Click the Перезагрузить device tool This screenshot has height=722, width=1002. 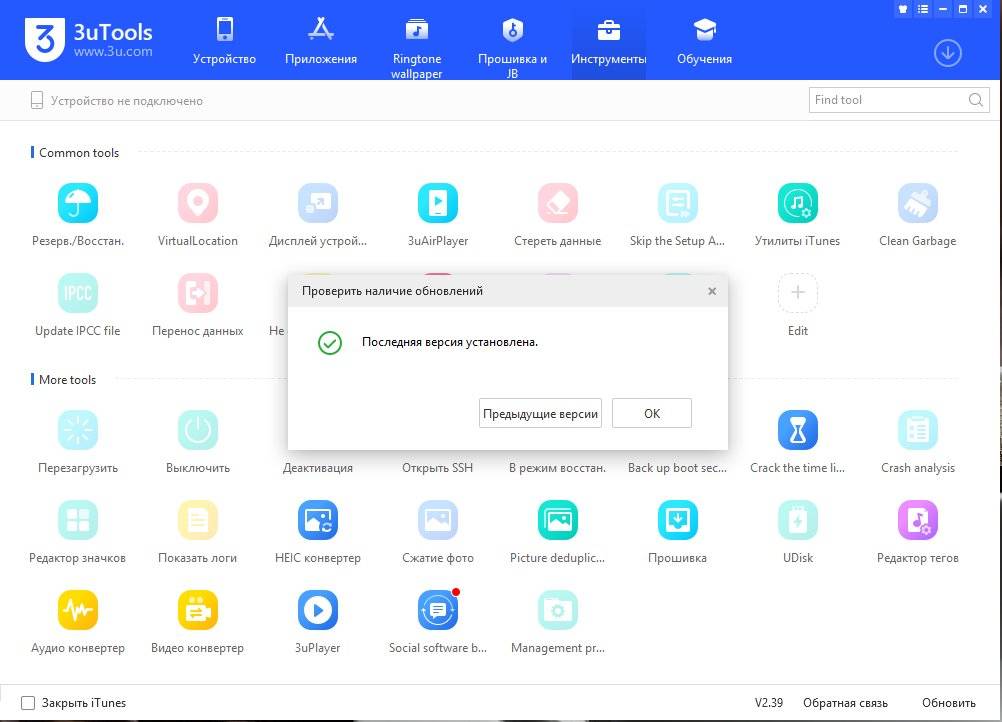click(78, 430)
